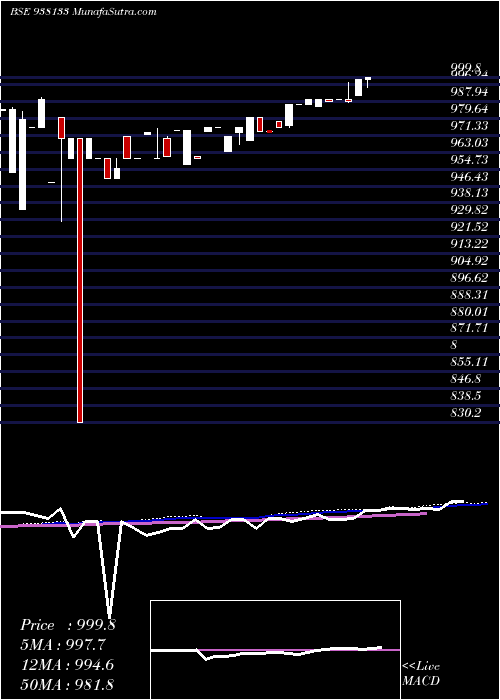
Task: Click the 12MA : 994.6 readout
Action: 67,664
